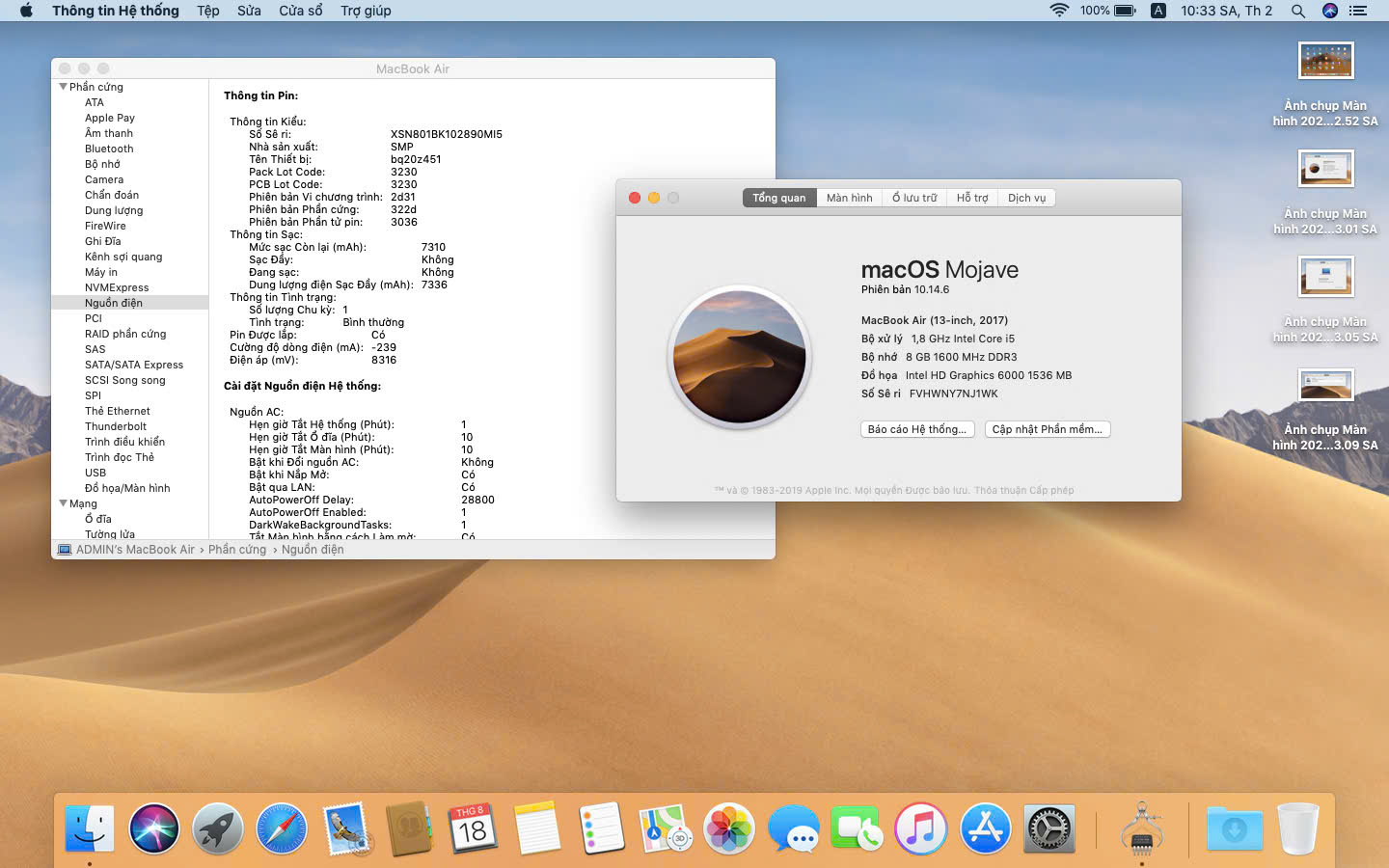
Task: Open System Preferences gear icon
Action: (1049, 829)
